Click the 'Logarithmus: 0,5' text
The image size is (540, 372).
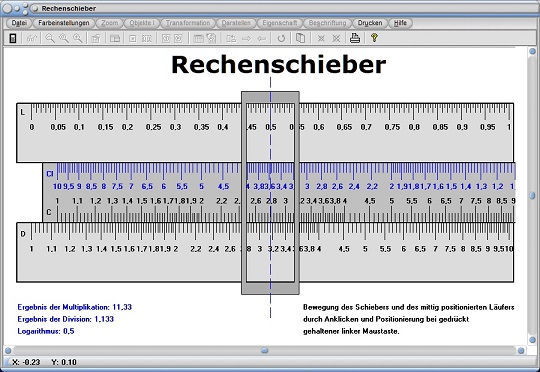46,331
